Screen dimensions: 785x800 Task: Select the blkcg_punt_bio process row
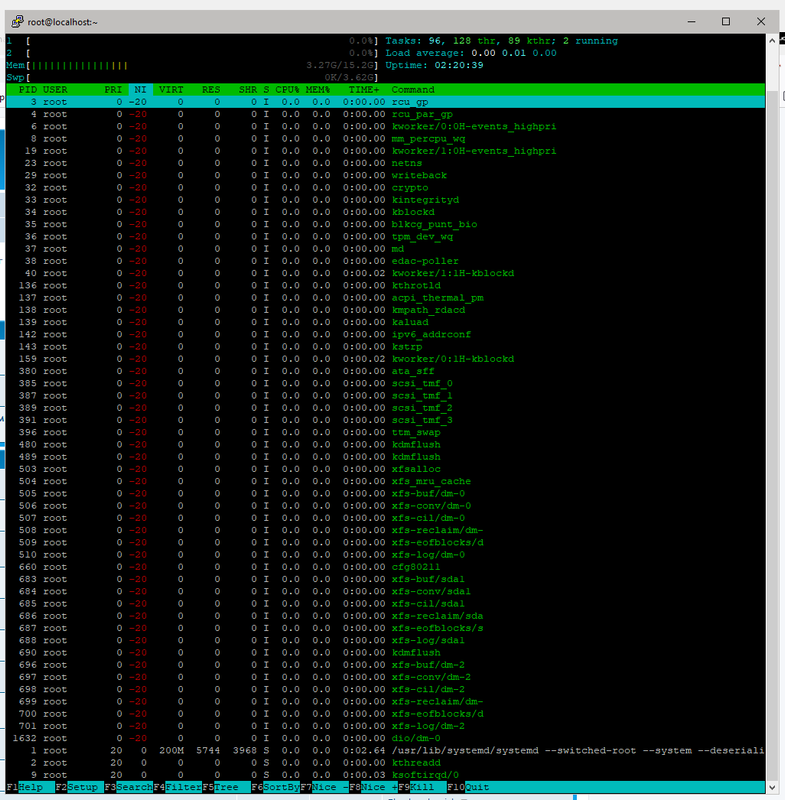click(385, 224)
